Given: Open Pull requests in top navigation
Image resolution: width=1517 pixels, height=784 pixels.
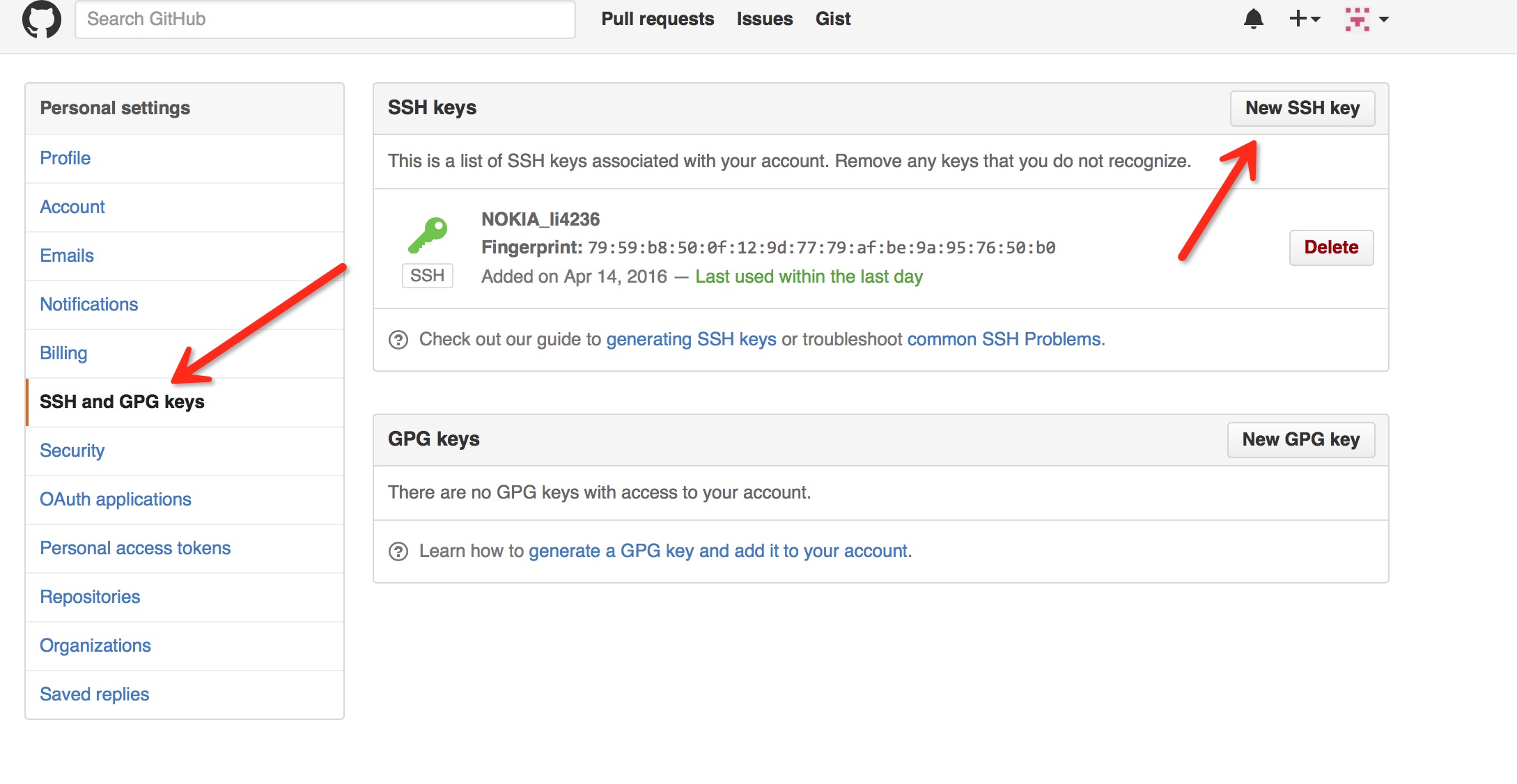Looking at the screenshot, I should tap(657, 19).
